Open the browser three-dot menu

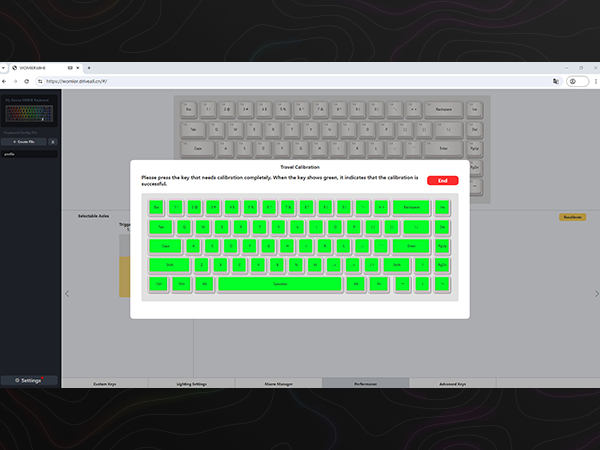pos(596,81)
